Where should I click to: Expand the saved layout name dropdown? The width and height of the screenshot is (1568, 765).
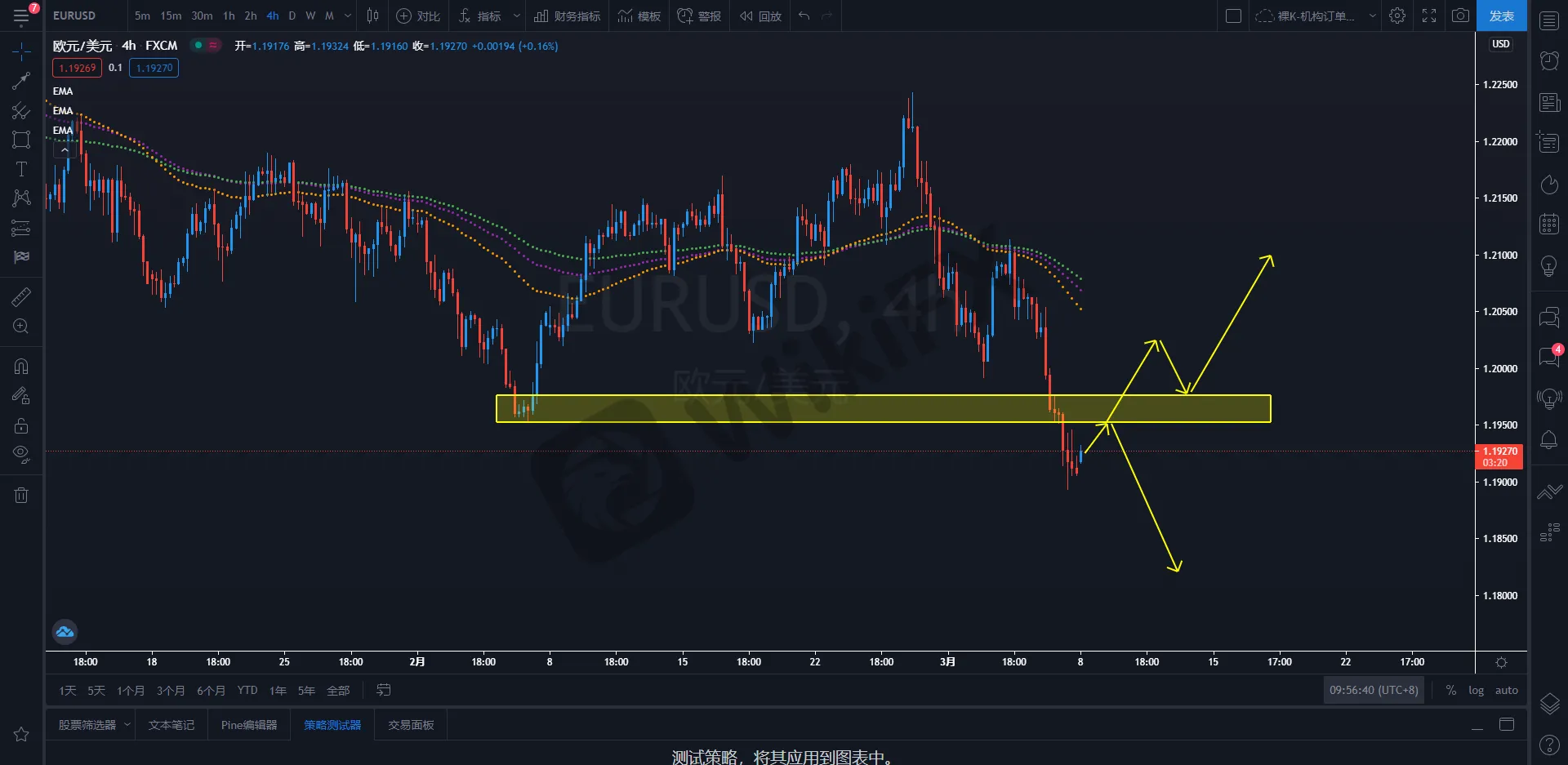1373,16
